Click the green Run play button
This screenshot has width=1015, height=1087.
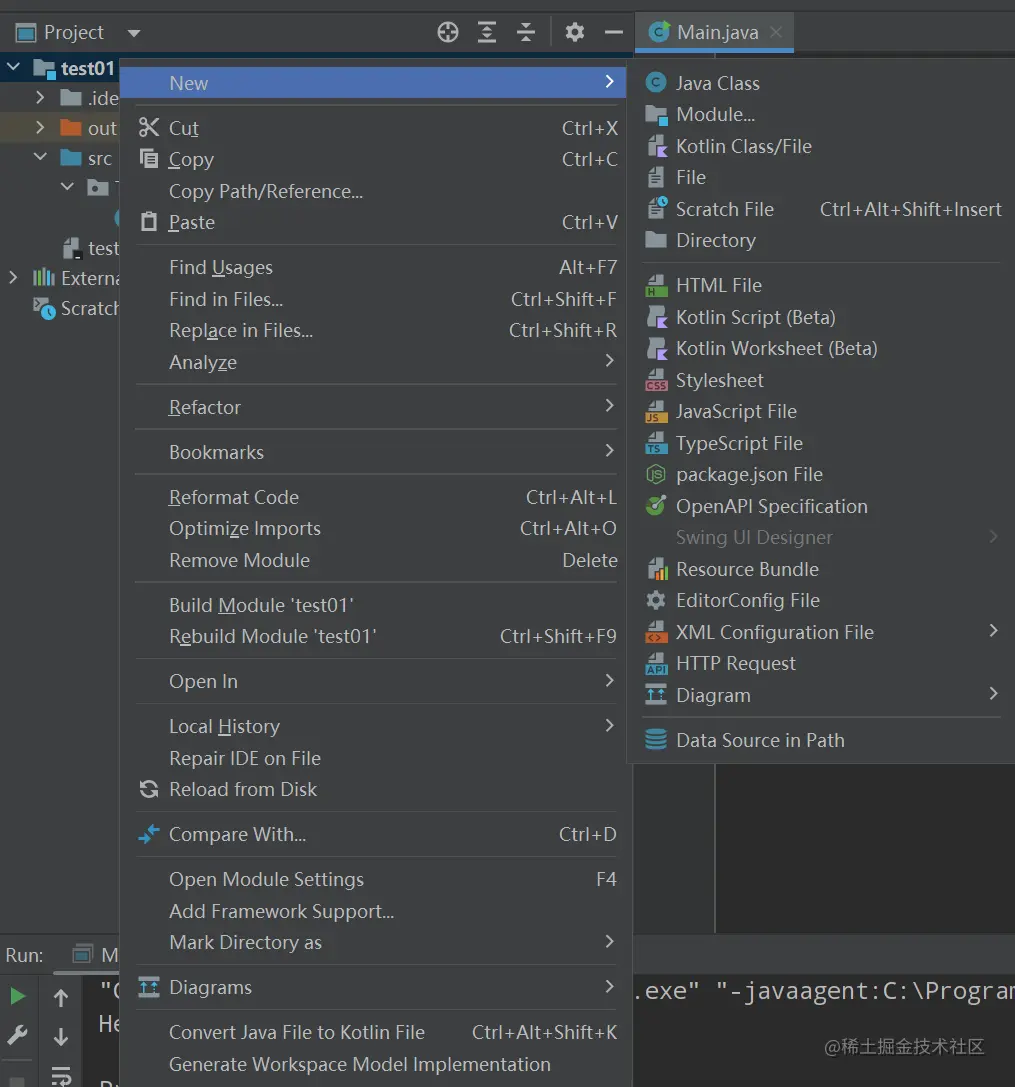pyautogui.click(x=17, y=997)
